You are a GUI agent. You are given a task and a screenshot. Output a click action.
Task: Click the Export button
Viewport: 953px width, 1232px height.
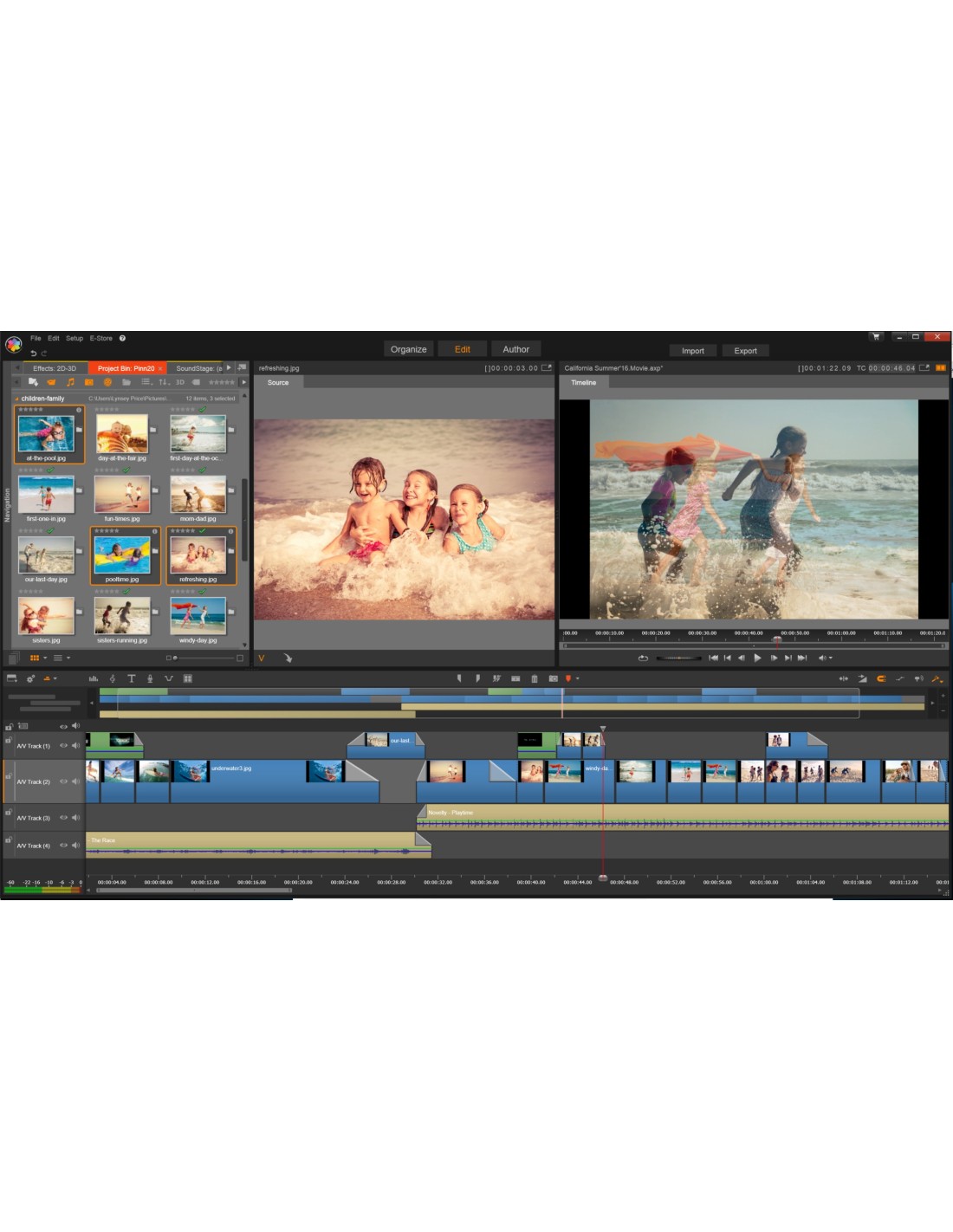746,351
